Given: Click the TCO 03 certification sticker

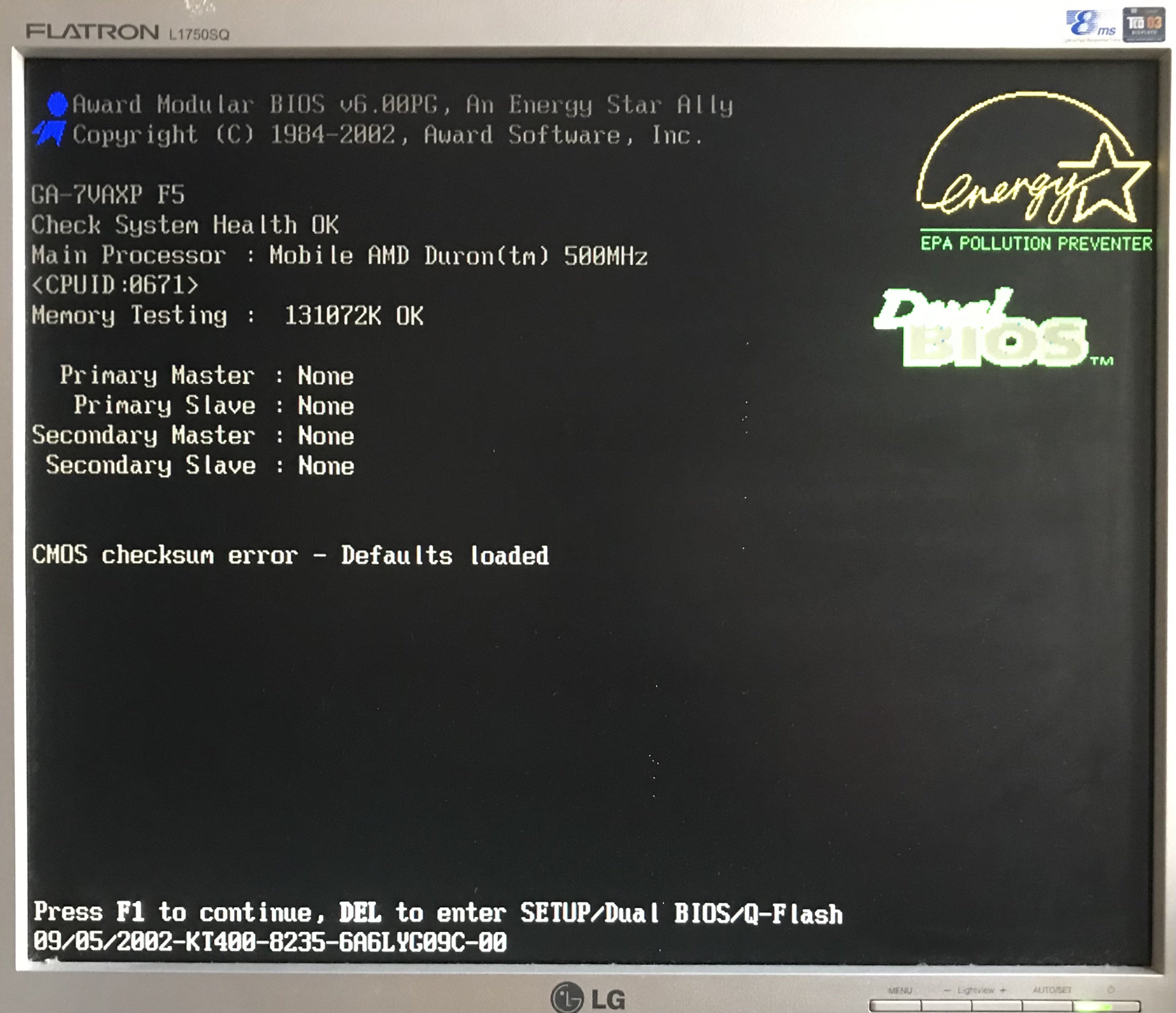Looking at the screenshot, I should pyautogui.click(x=1143, y=25).
